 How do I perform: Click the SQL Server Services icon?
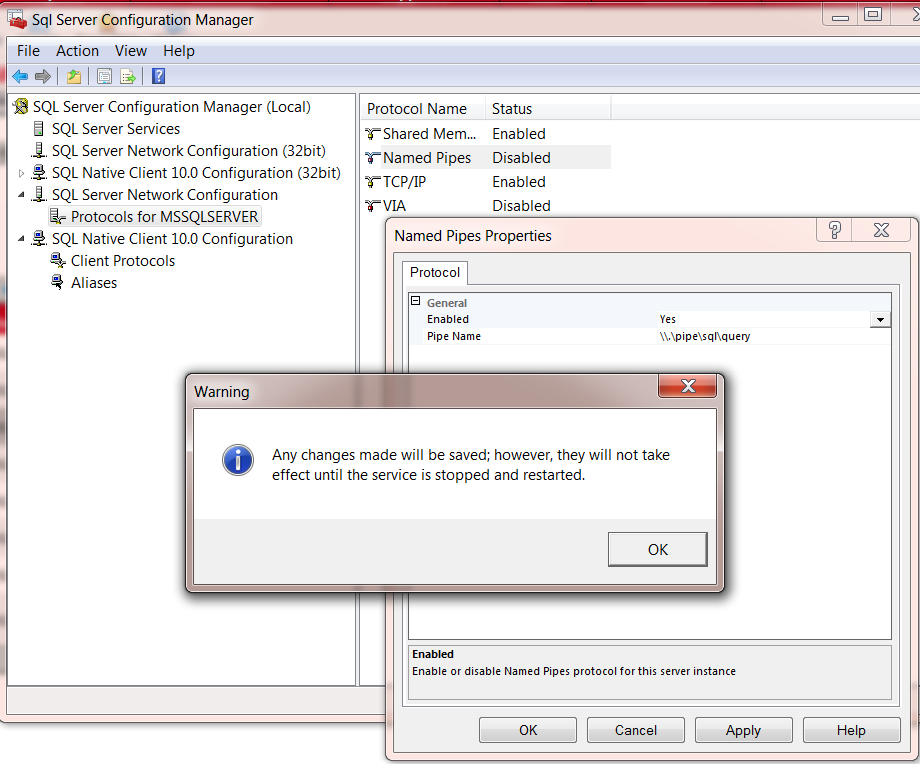[39, 129]
